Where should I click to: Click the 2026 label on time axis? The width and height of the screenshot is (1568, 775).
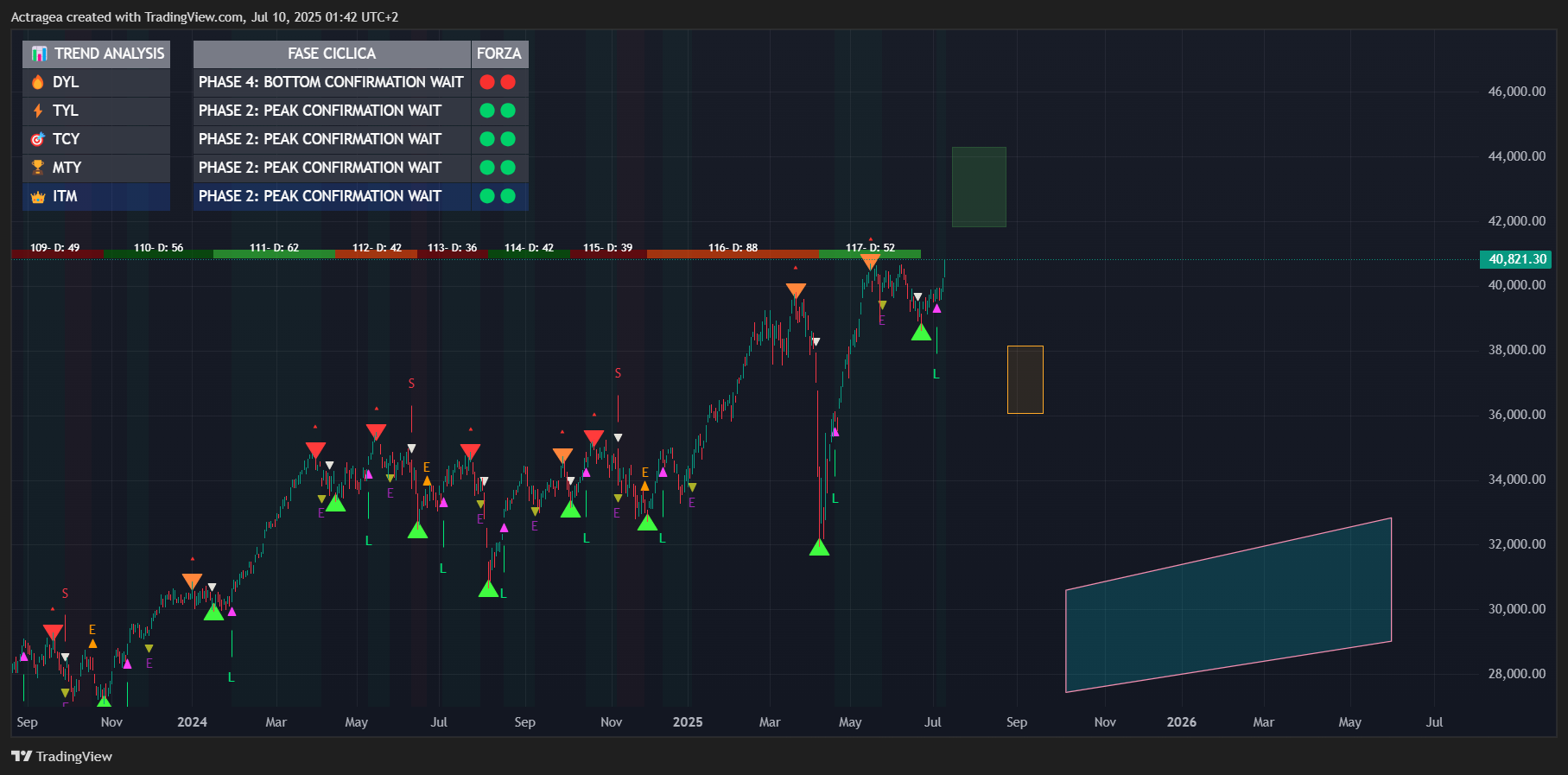tap(1182, 722)
